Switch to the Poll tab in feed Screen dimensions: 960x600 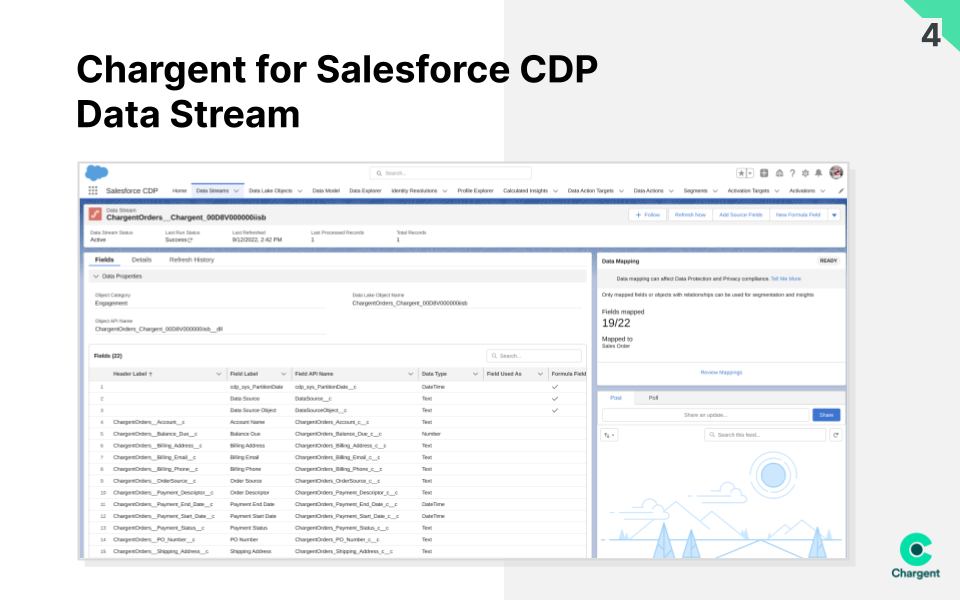653,398
